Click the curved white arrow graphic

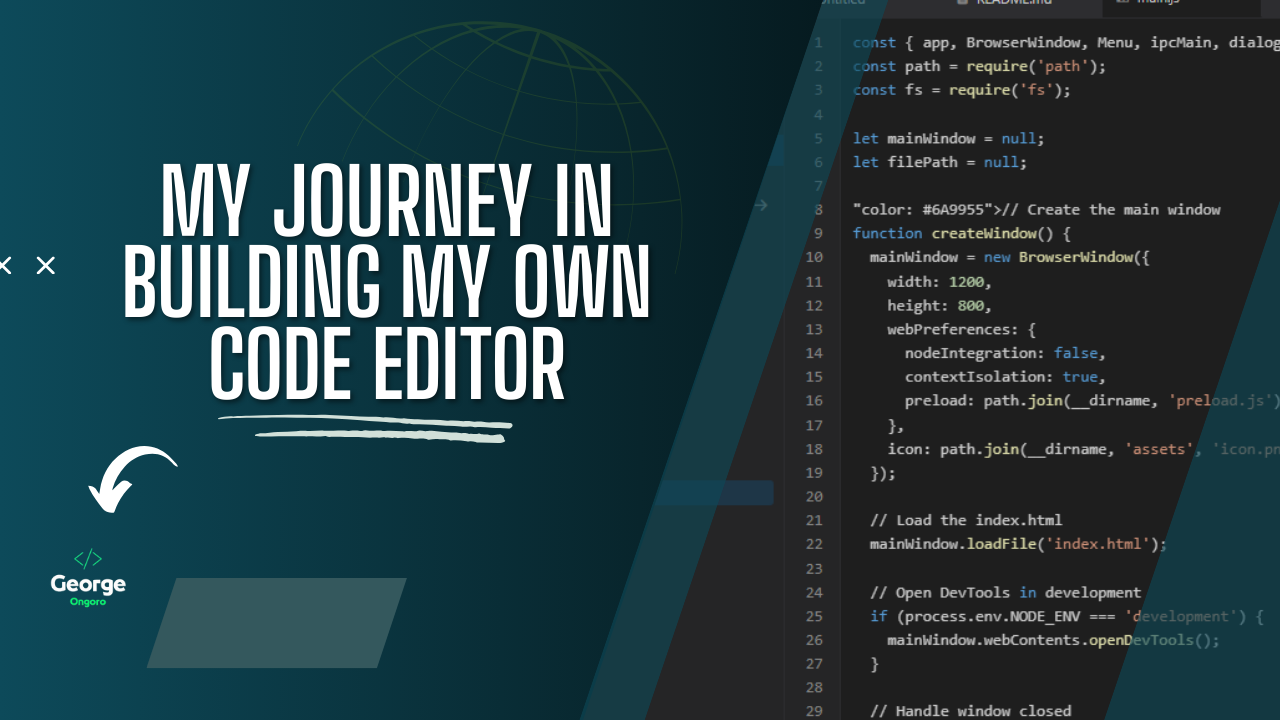pos(130,480)
